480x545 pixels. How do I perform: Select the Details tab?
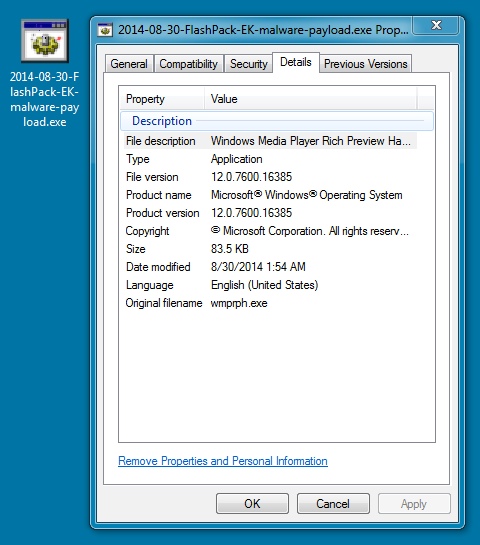click(x=296, y=62)
